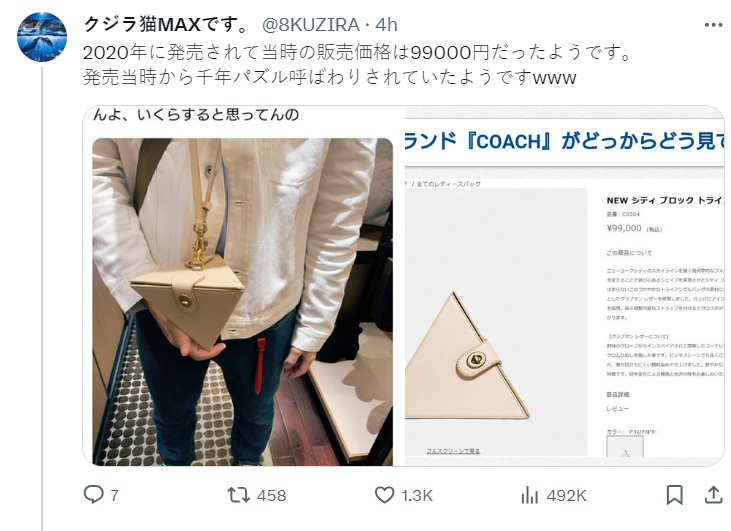This screenshot has width=731, height=531.
Task: Visit the @8KUZIRA handle
Action: (310, 25)
